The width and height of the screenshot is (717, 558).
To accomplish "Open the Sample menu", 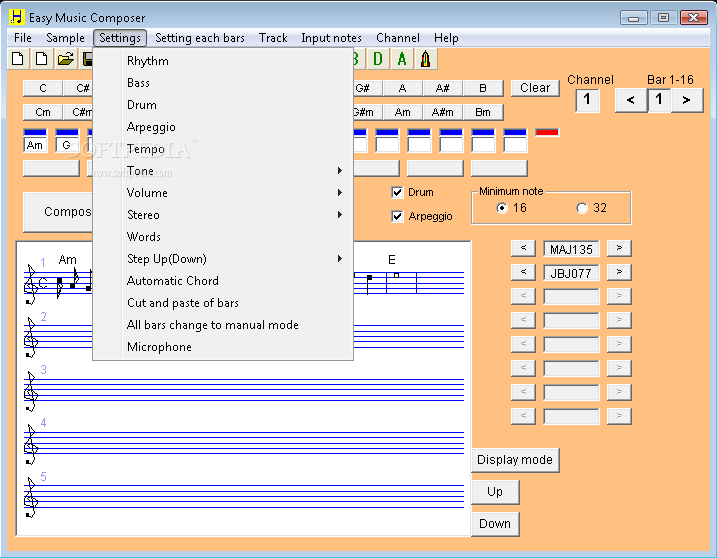I will 65,38.
